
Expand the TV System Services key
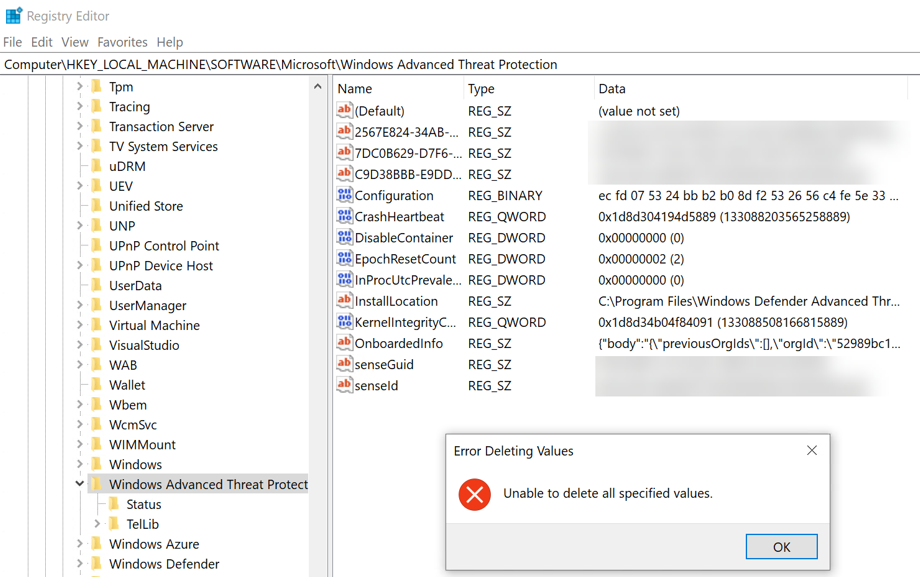(80, 147)
